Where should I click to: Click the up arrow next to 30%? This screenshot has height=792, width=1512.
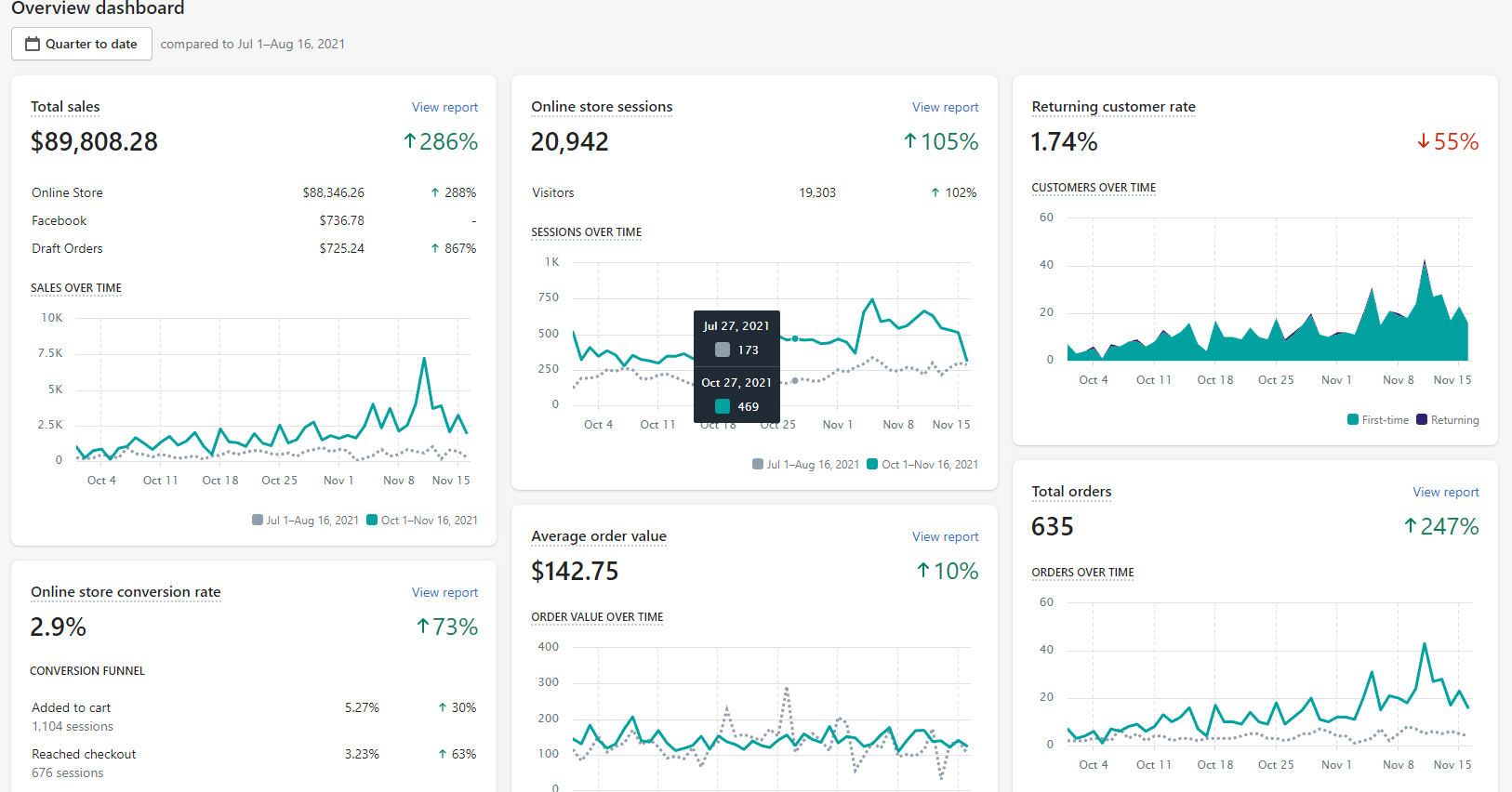[x=442, y=707]
